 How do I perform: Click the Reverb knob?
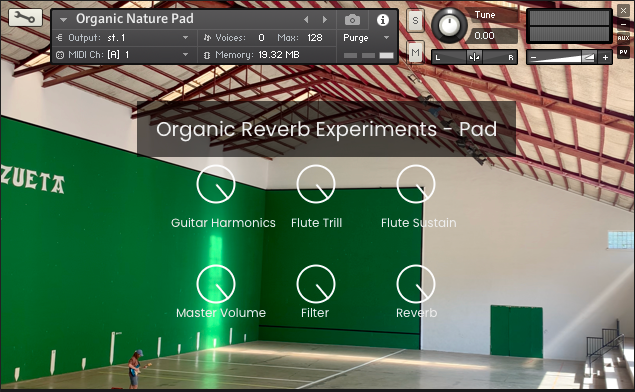416,284
